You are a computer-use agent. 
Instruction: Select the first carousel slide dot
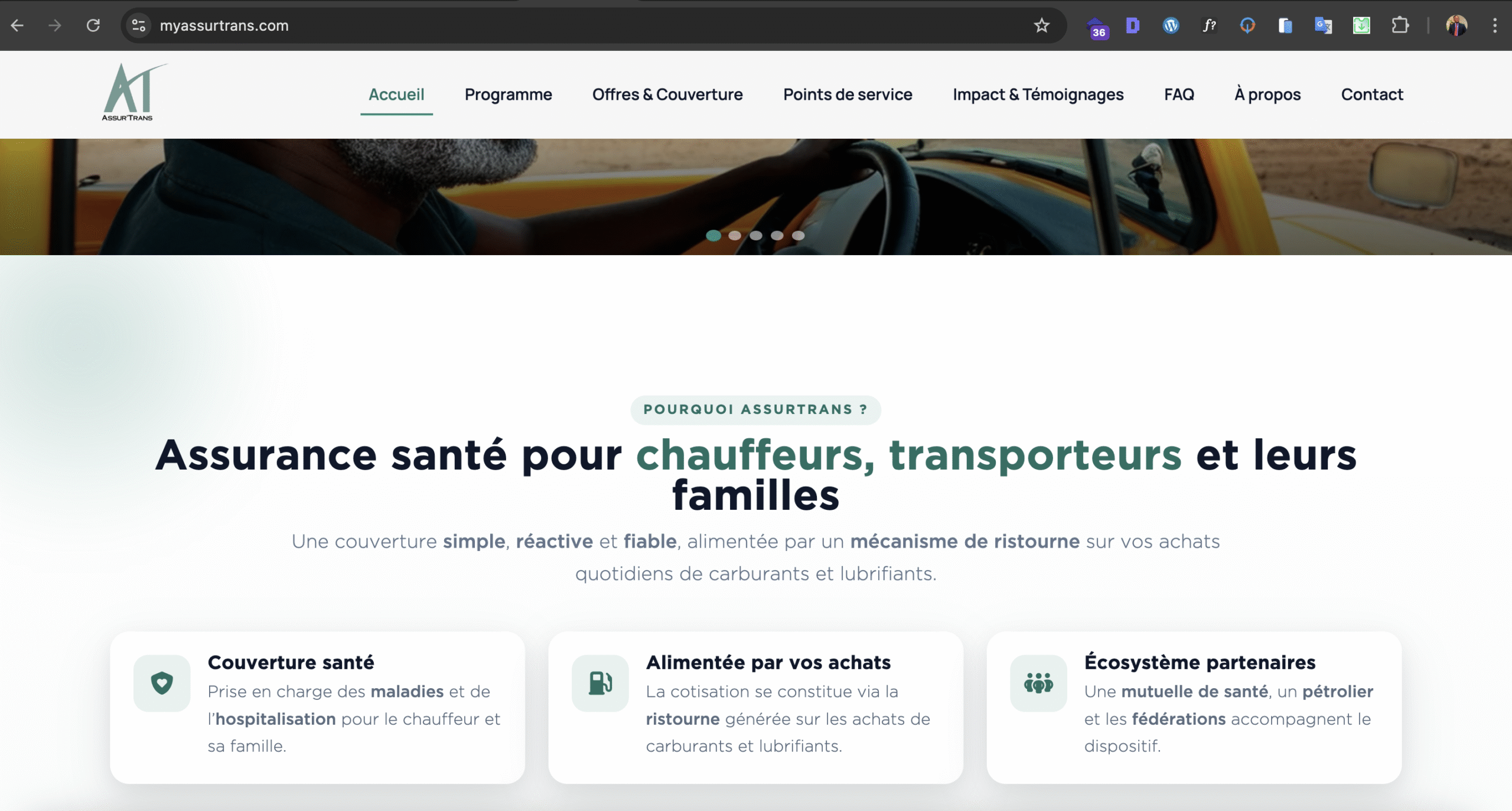click(x=713, y=236)
